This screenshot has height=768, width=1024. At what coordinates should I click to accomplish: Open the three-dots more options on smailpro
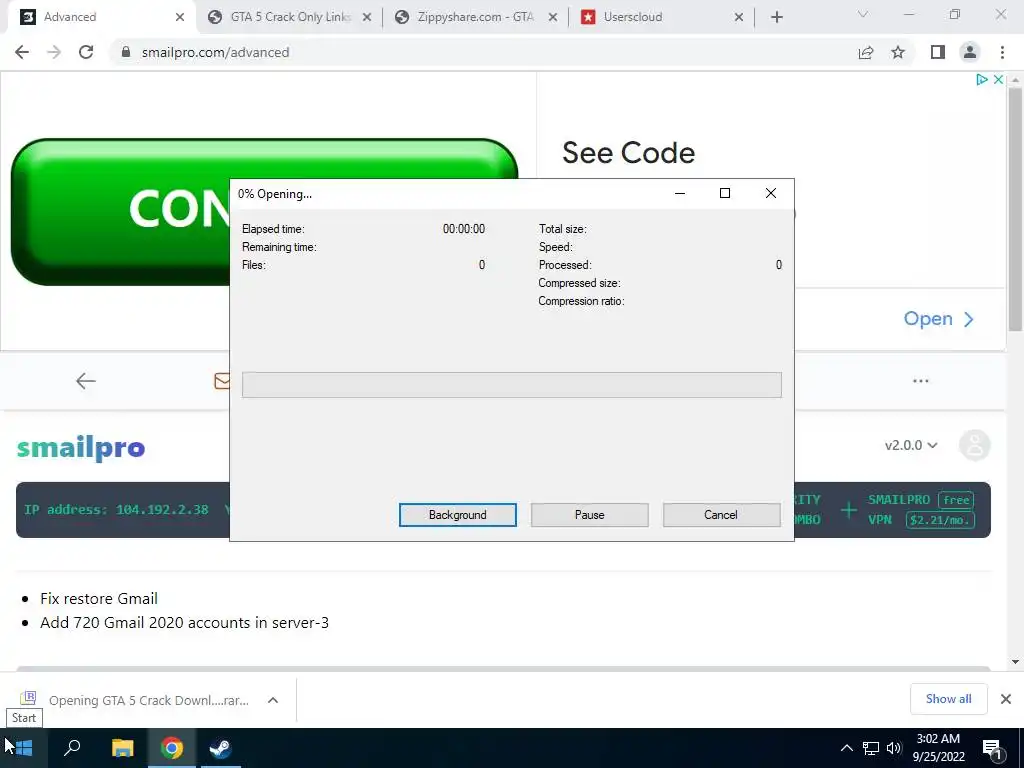click(x=921, y=381)
